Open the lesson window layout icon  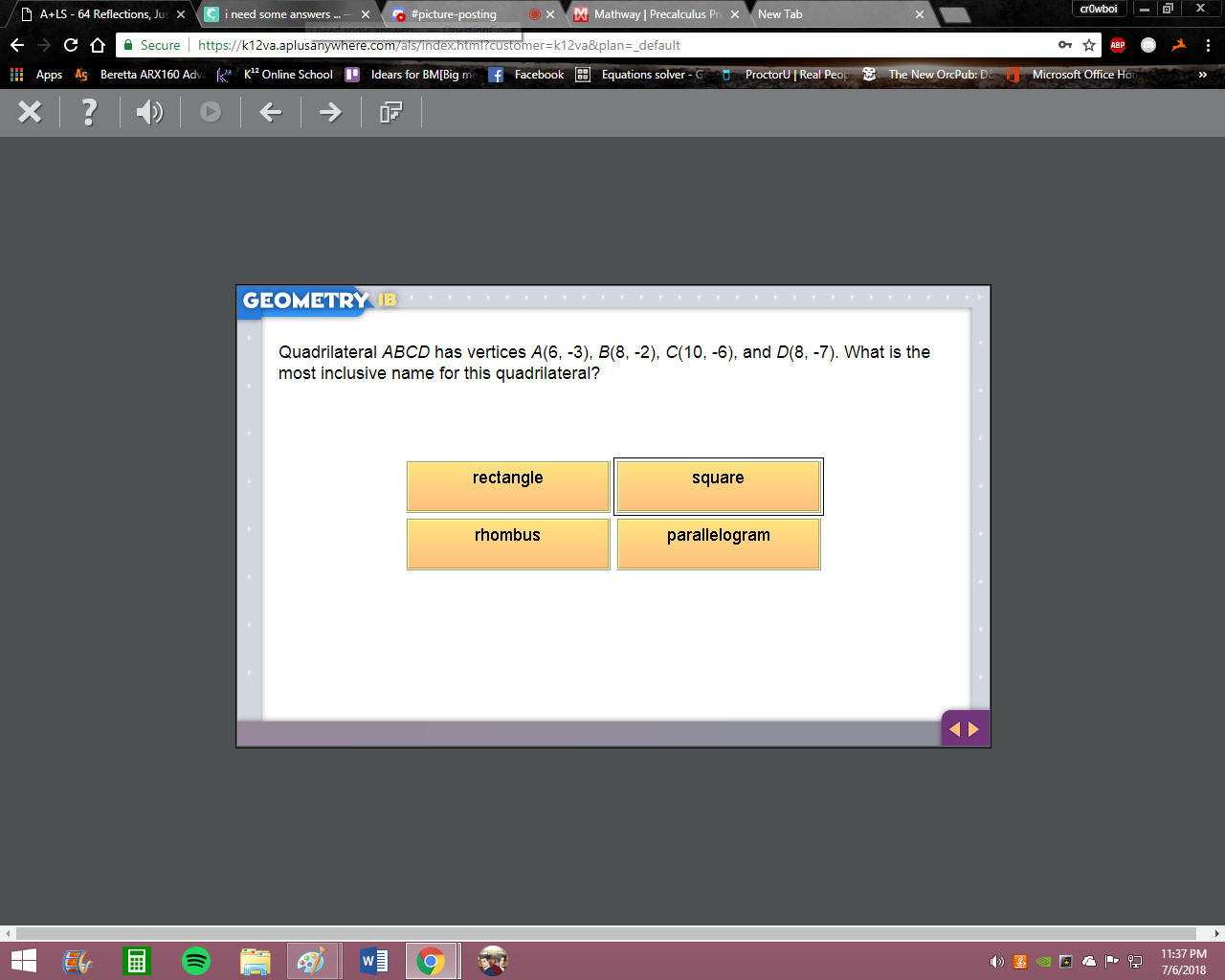pyautogui.click(x=390, y=113)
